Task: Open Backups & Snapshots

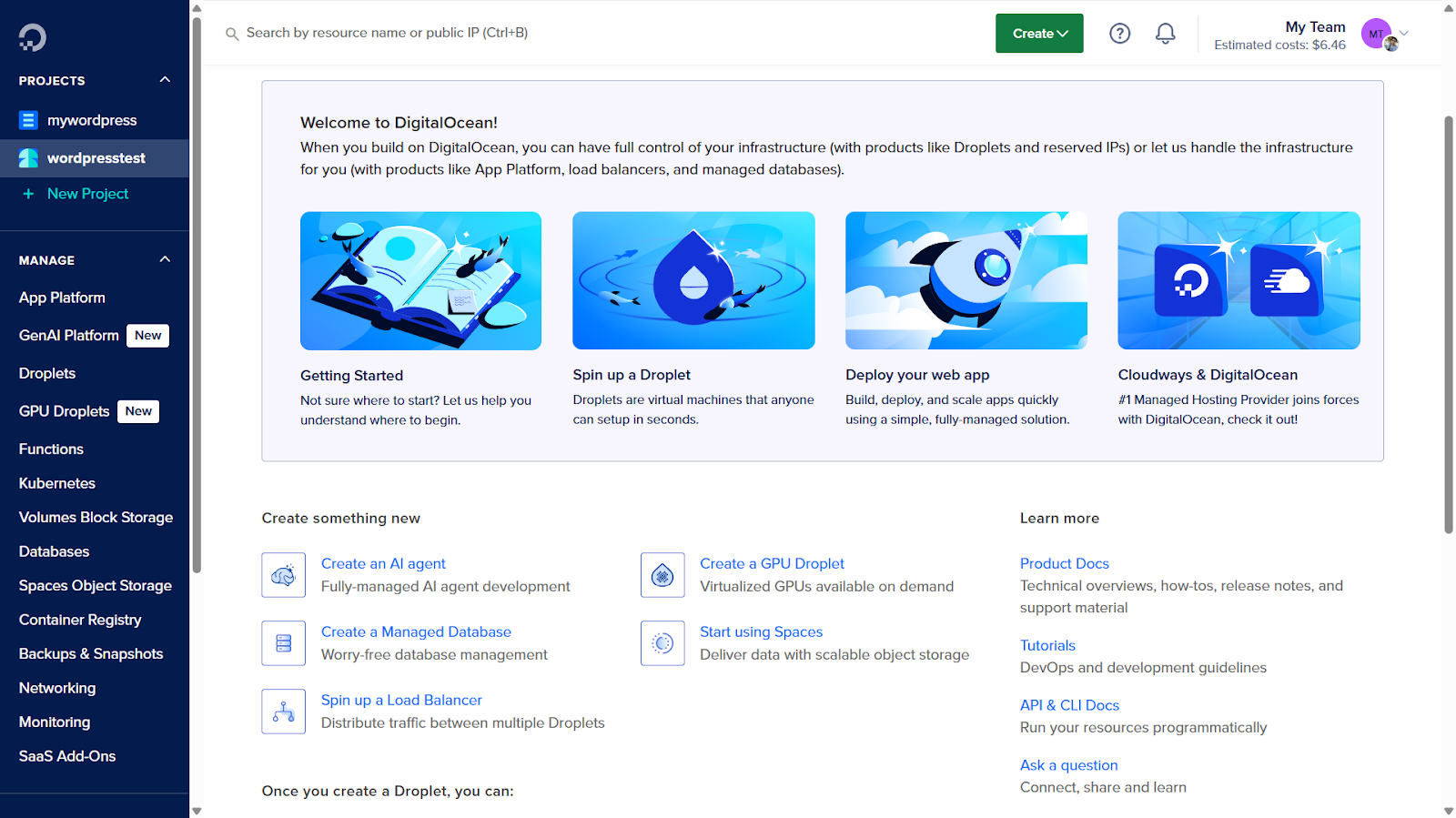Action: point(91,654)
